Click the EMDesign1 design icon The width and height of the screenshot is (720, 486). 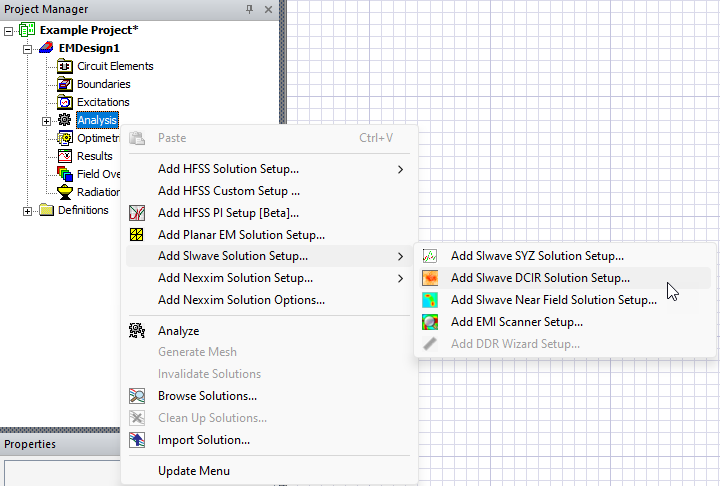(x=46, y=48)
